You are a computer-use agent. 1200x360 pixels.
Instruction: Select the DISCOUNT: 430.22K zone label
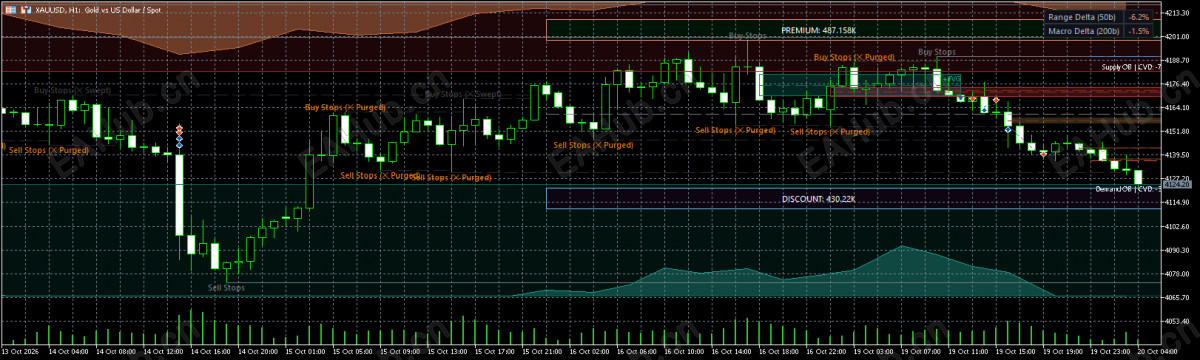pos(819,199)
